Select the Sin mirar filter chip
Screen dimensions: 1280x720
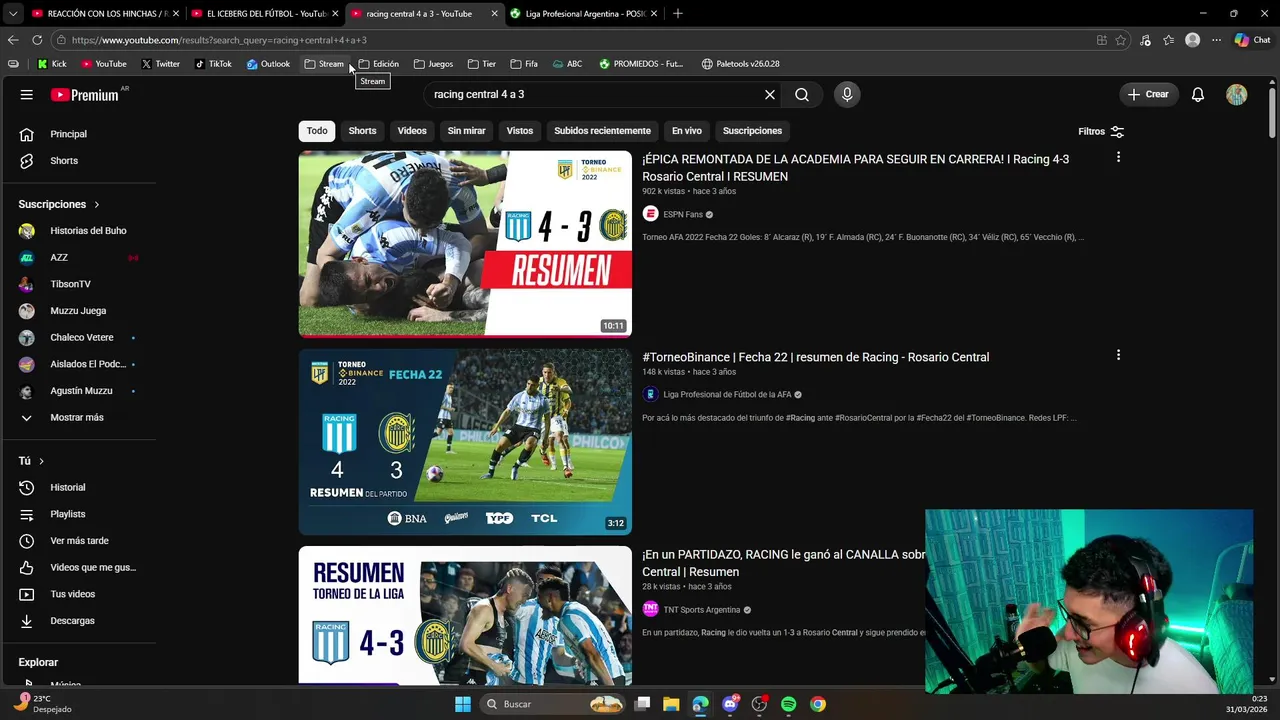coord(466,131)
